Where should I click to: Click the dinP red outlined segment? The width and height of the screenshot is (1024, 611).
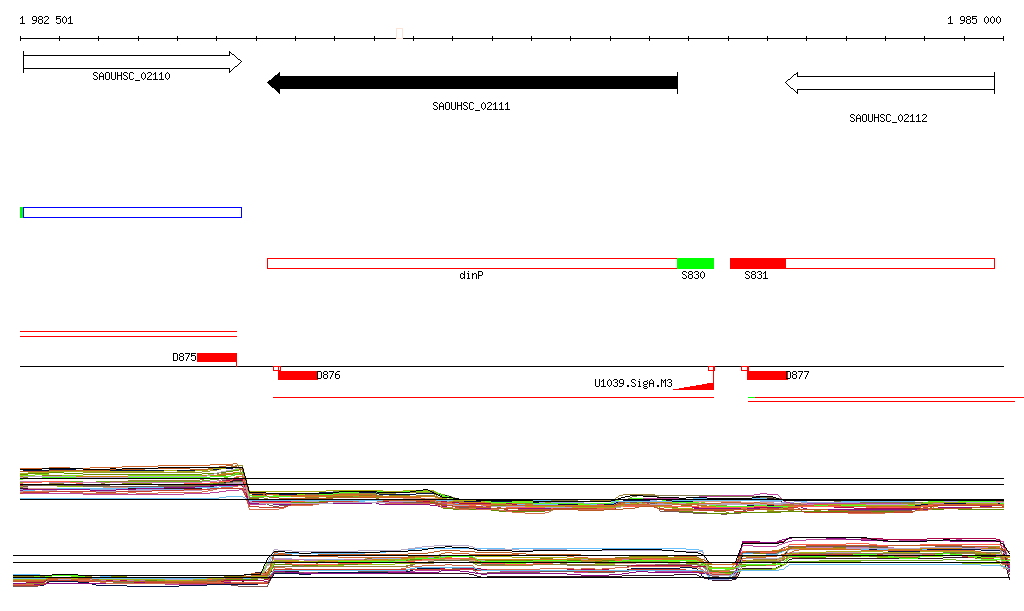point(472,264)
